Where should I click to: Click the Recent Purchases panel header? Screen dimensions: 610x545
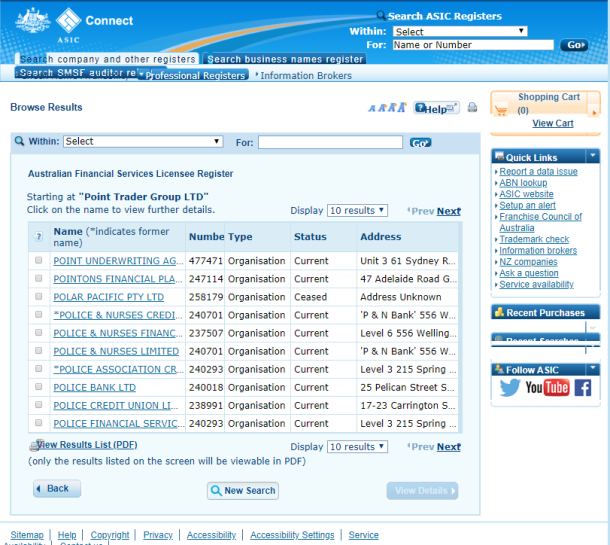pos(545,312)
